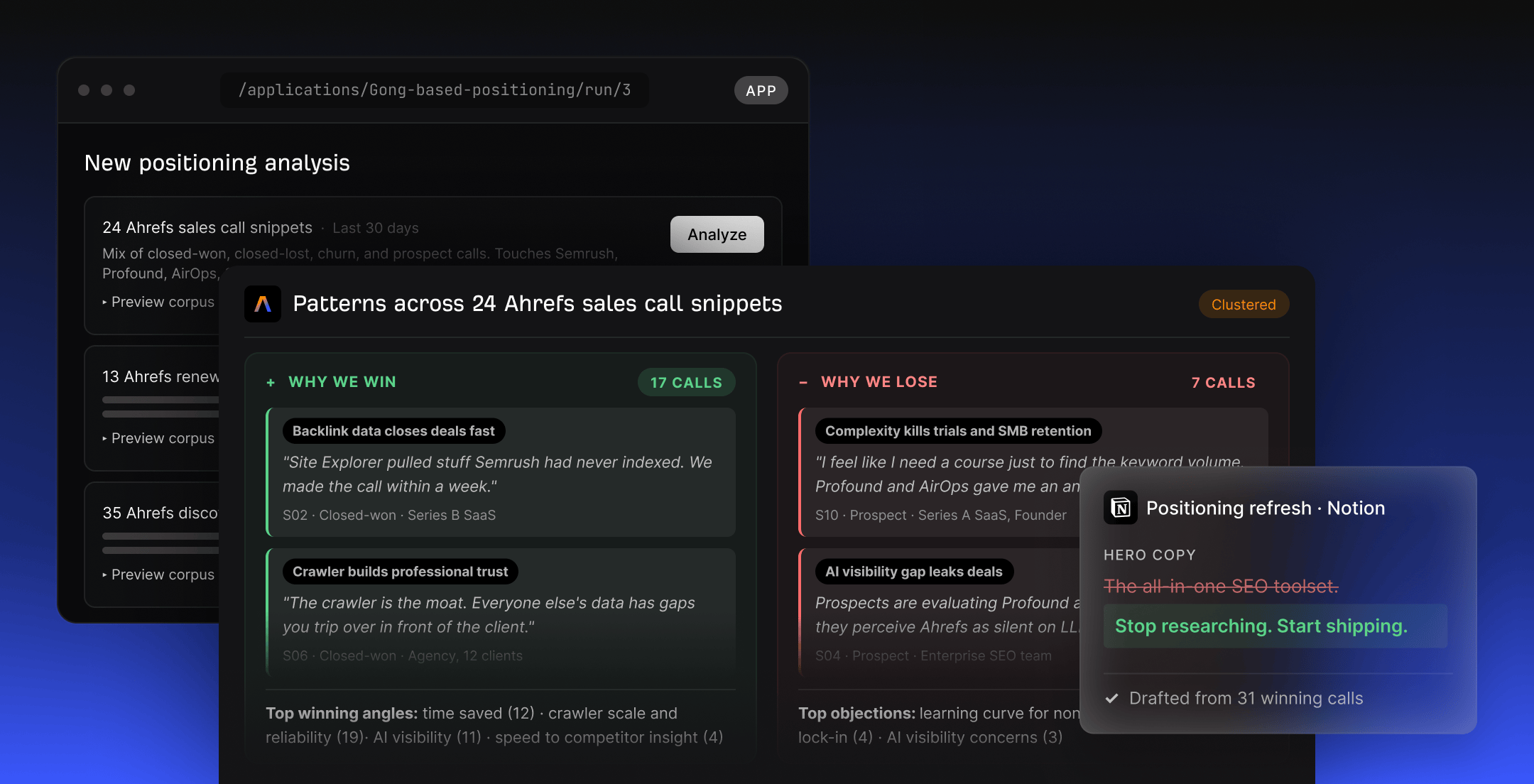Click the 24 Ahrefs sales call snippets title
This screenshot has width=1534, height=784.
[207, 227]
